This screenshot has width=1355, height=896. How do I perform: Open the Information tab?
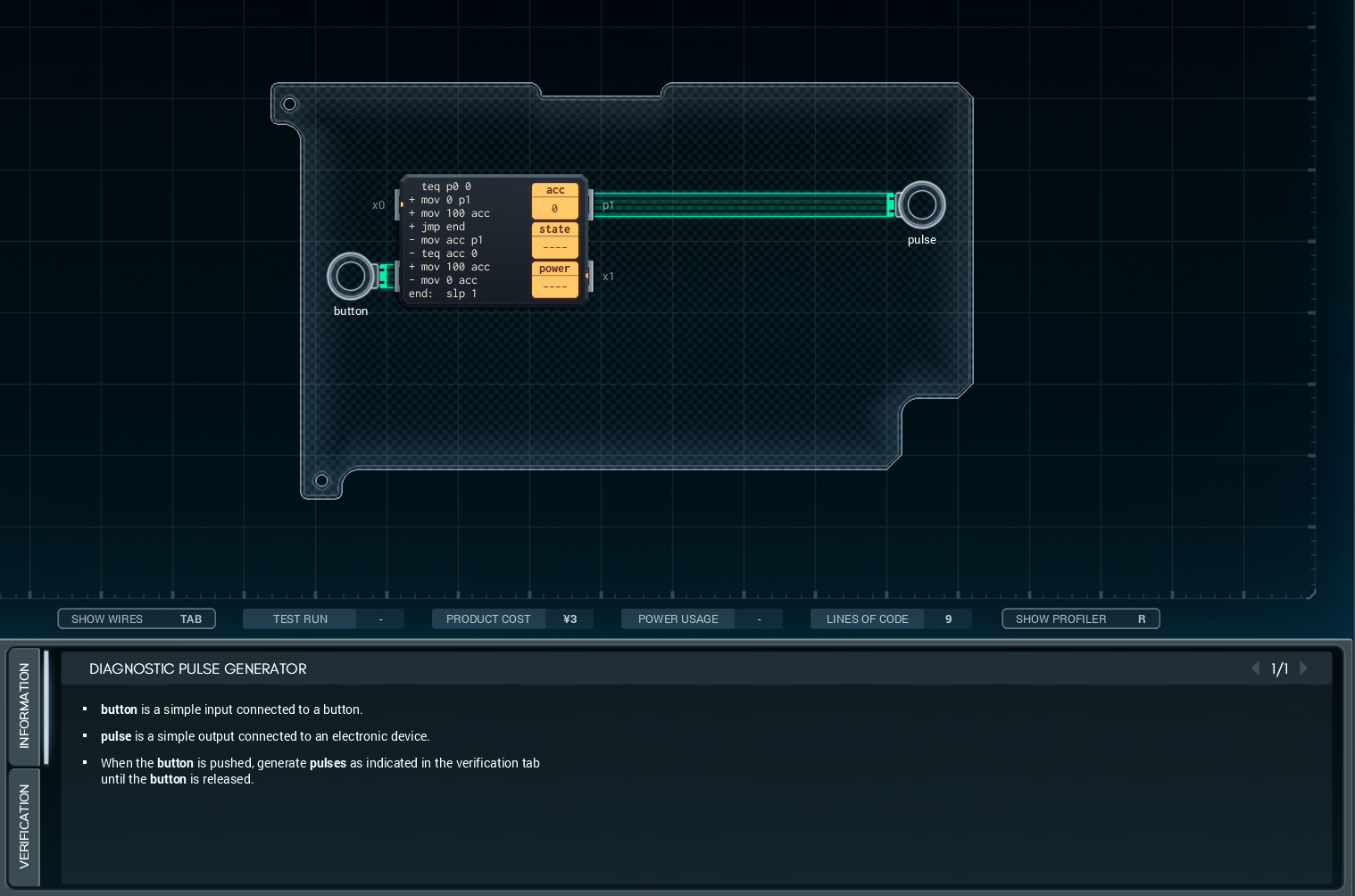(x=24, y=706)
